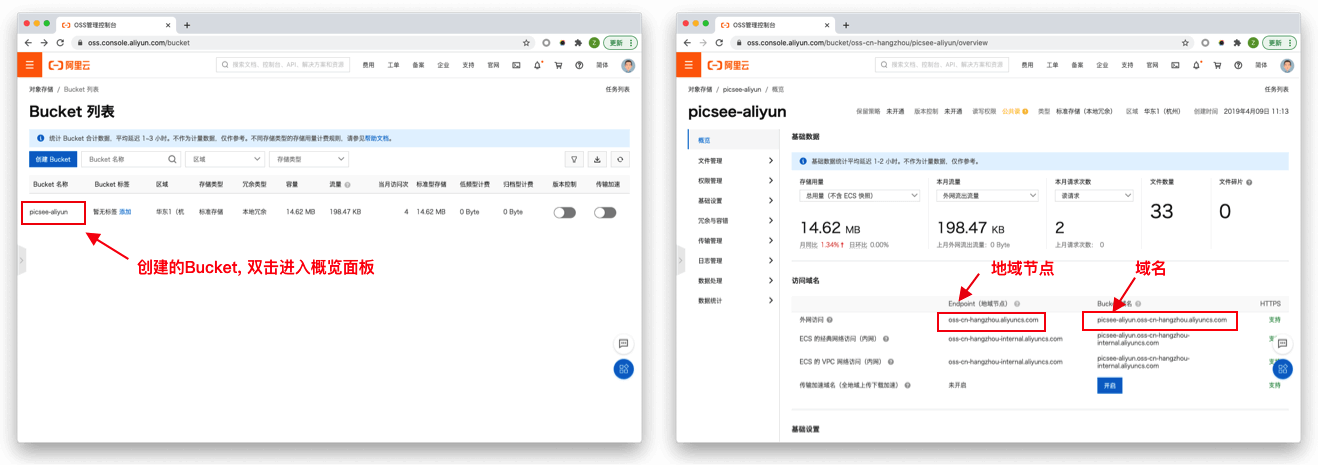This screenshot has height=465, width=1318.
Task: Open 官网 menu in overview window header
Action: (x=1152, y=65)
